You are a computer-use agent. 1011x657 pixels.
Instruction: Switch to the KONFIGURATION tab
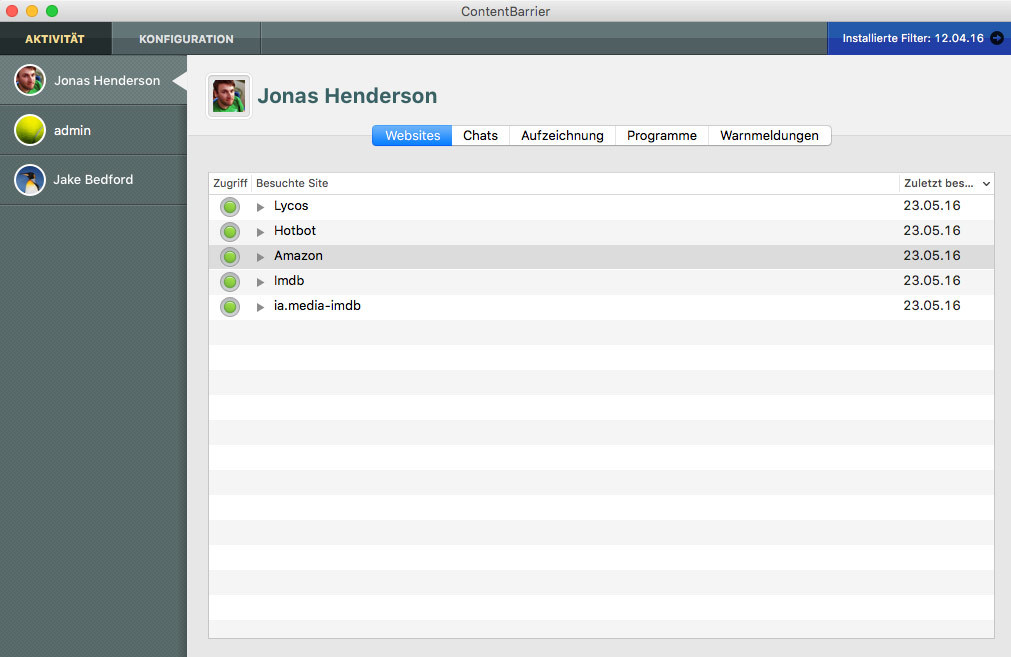coord(186,39)
